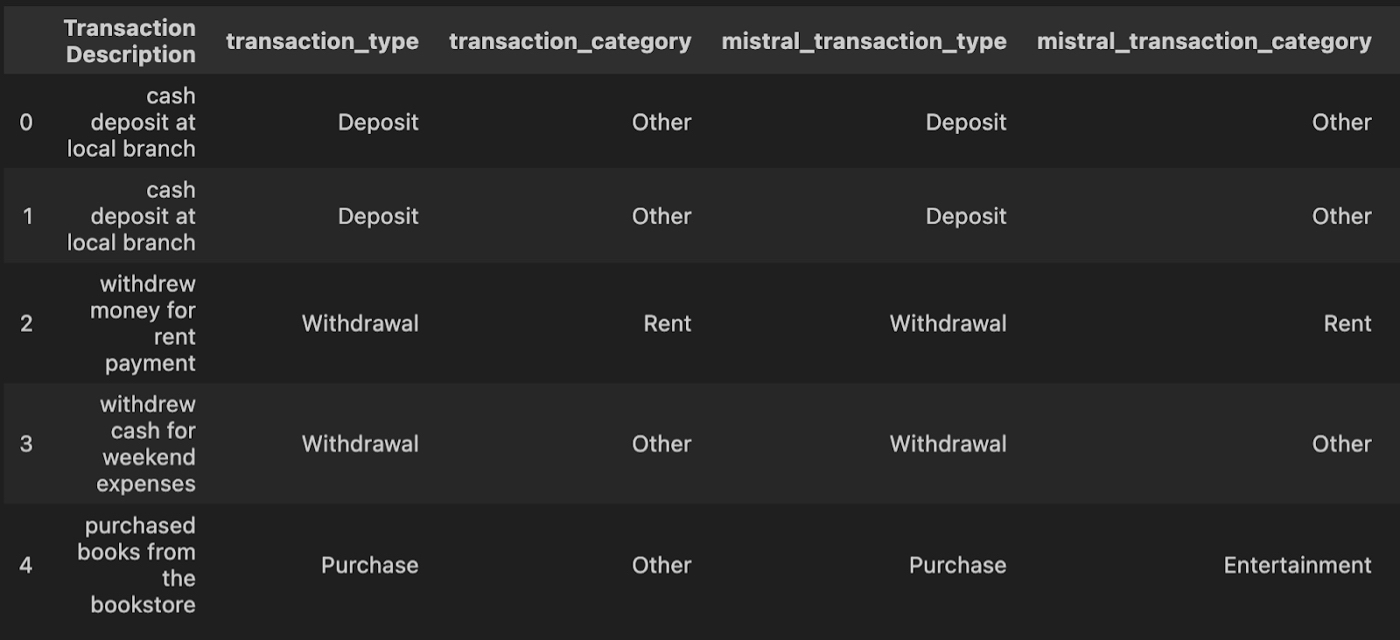Select row index 0
1400x640 pixels.
(26, 122)
